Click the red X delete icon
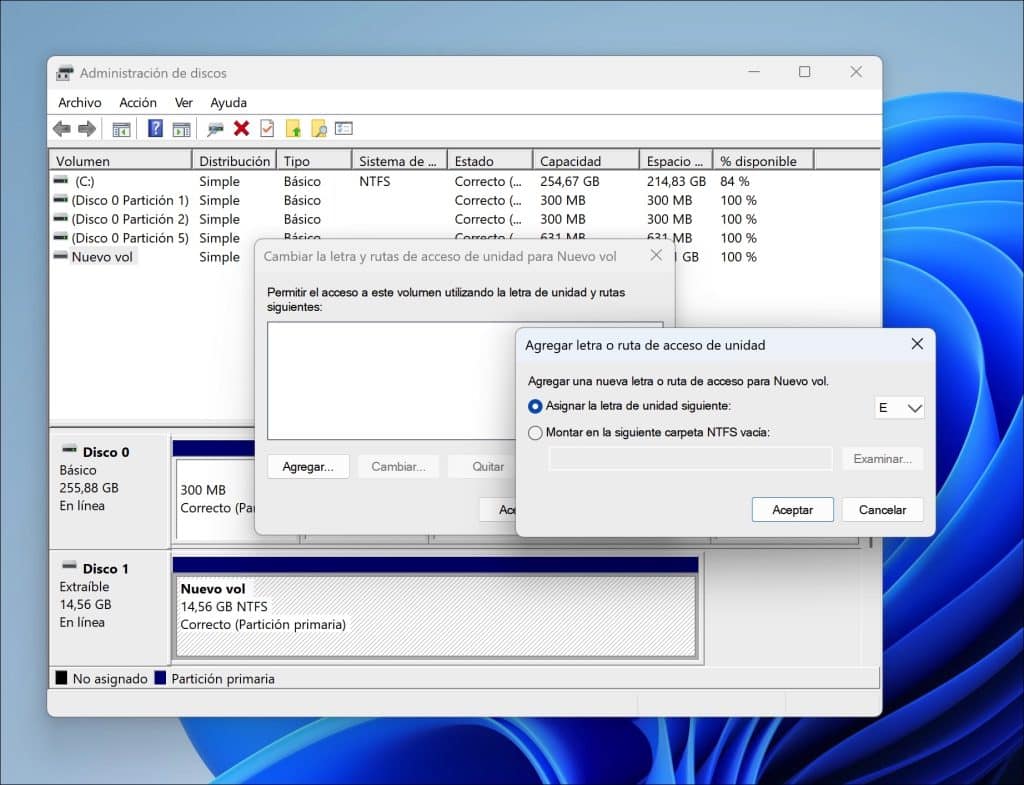 242,129
